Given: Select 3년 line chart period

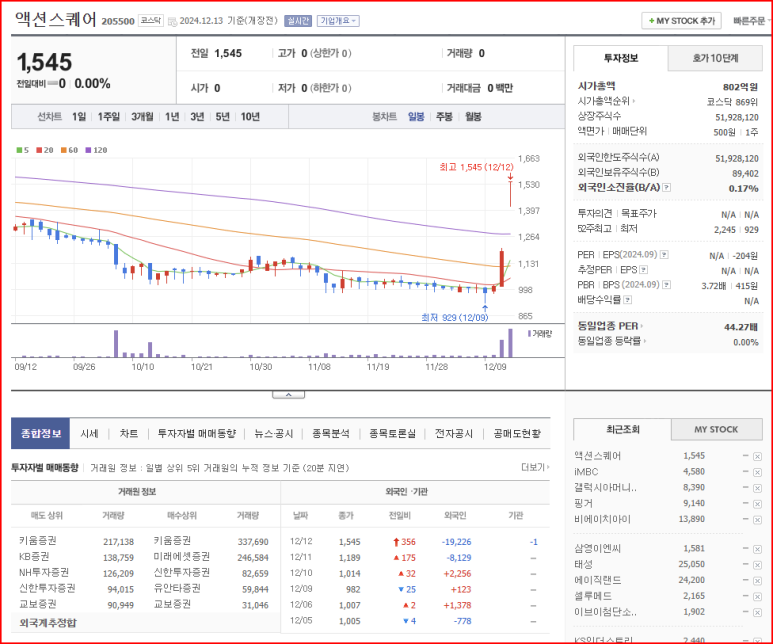Looking at the screenshot, I should tap(197, 117).
